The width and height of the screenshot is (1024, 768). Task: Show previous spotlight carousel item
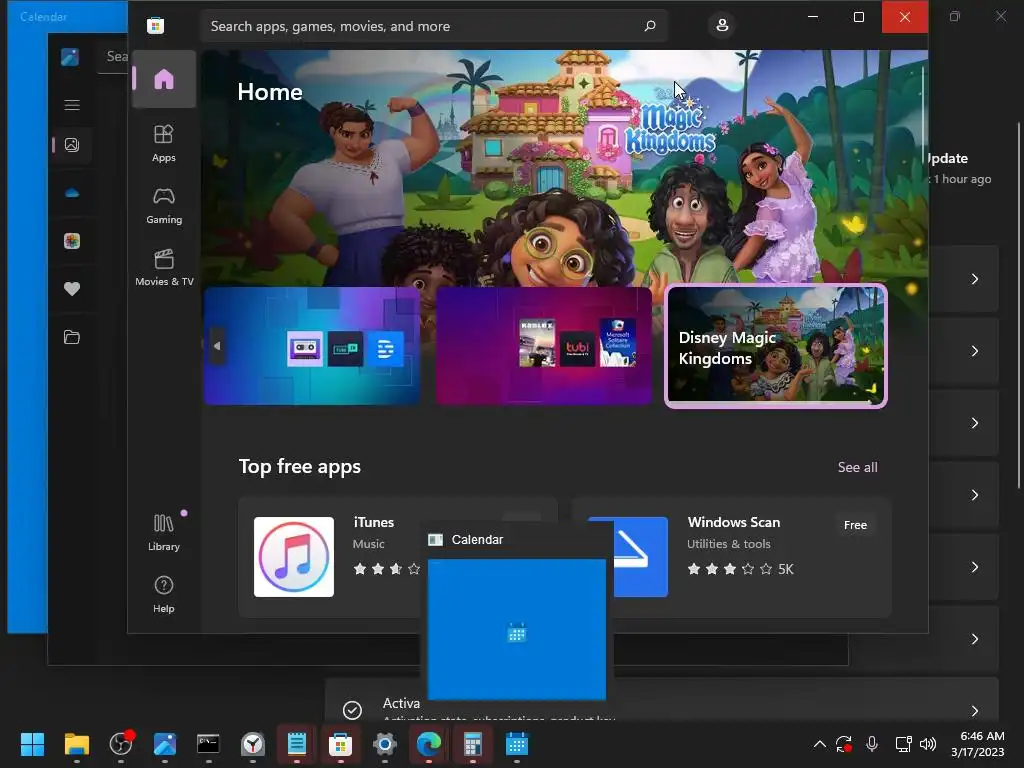click(217, 346)
